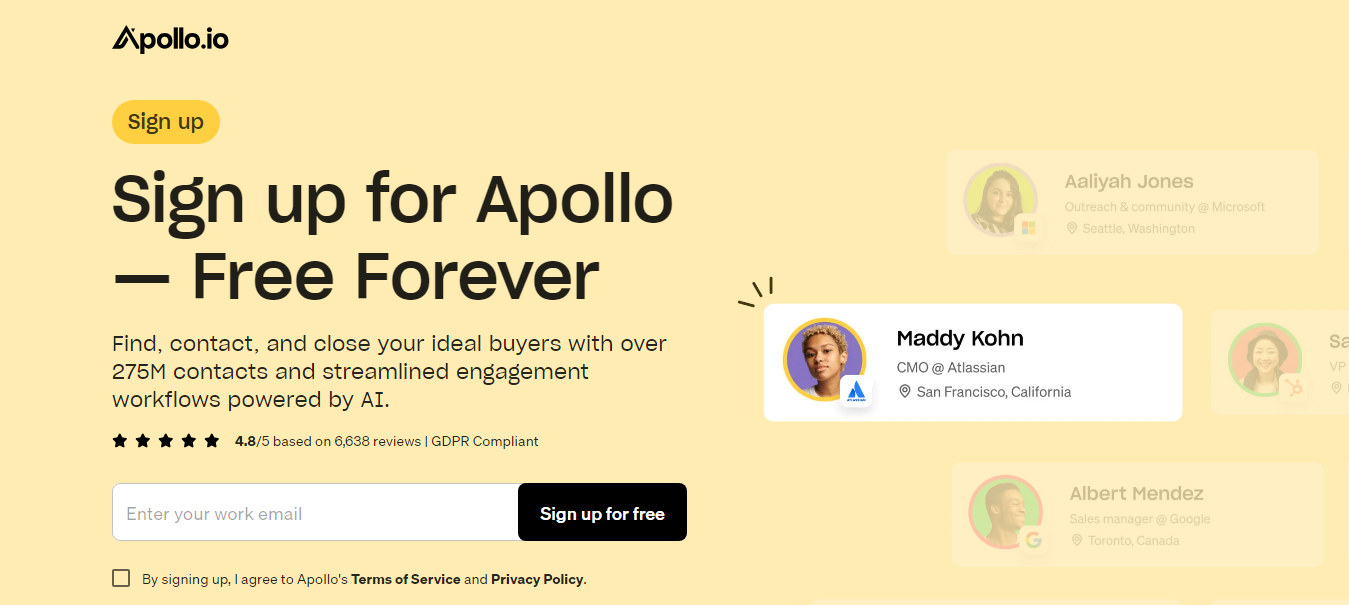This screenshot has height=605, width=1349.
Task: Click Albert Mendez's profile photo
Action: [x=1006, y=514]
